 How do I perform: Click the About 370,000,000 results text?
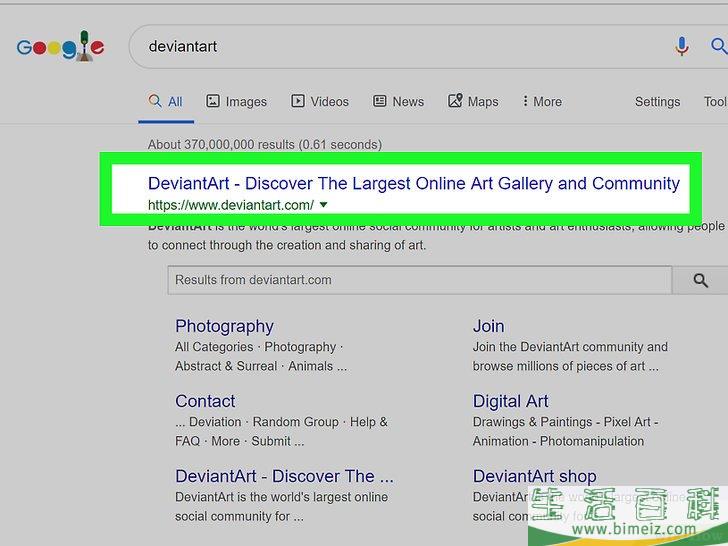click(265, 144)
